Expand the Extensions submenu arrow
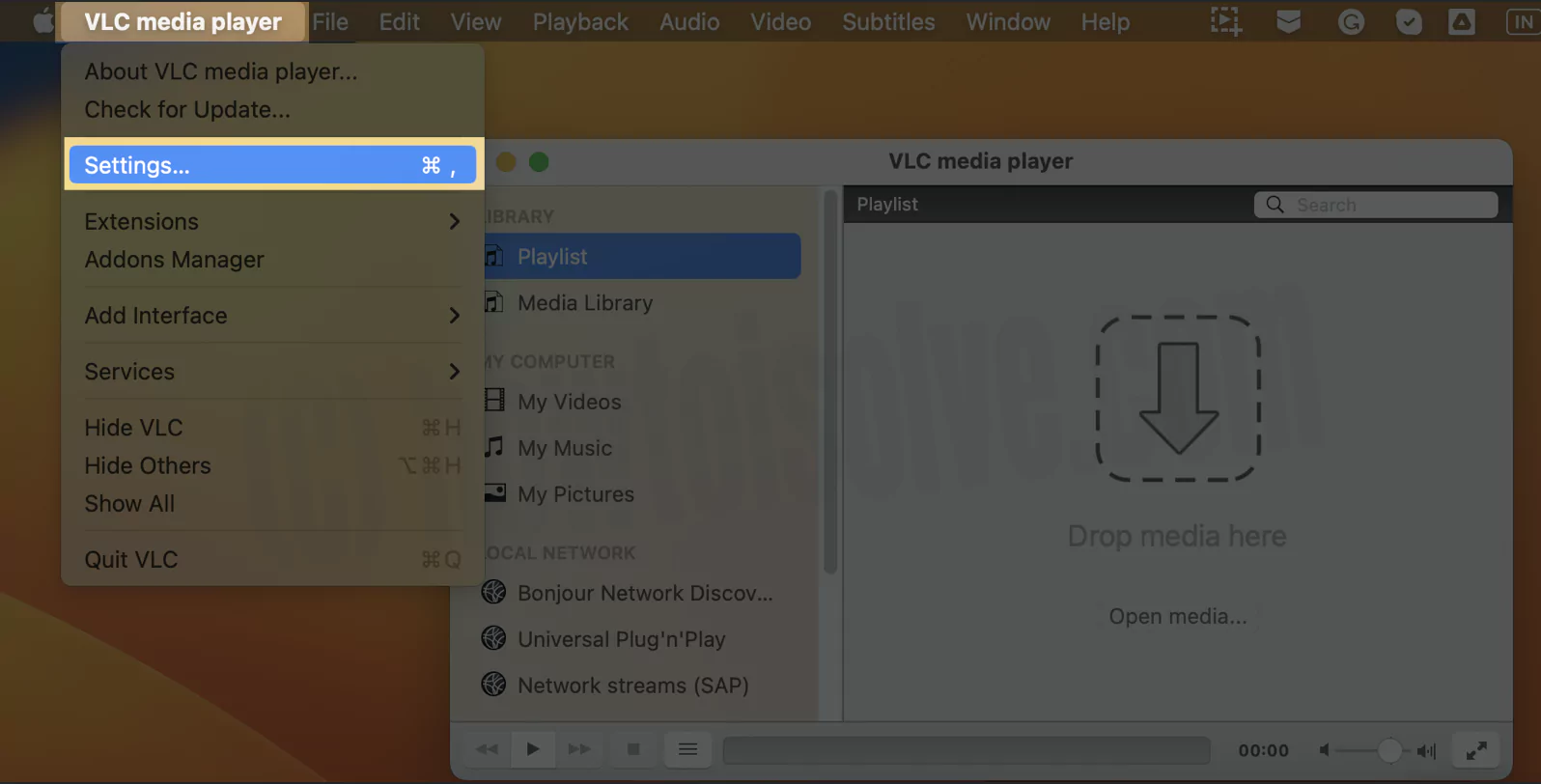This screenshot has height=784, width=1541. tap(455, 221)
